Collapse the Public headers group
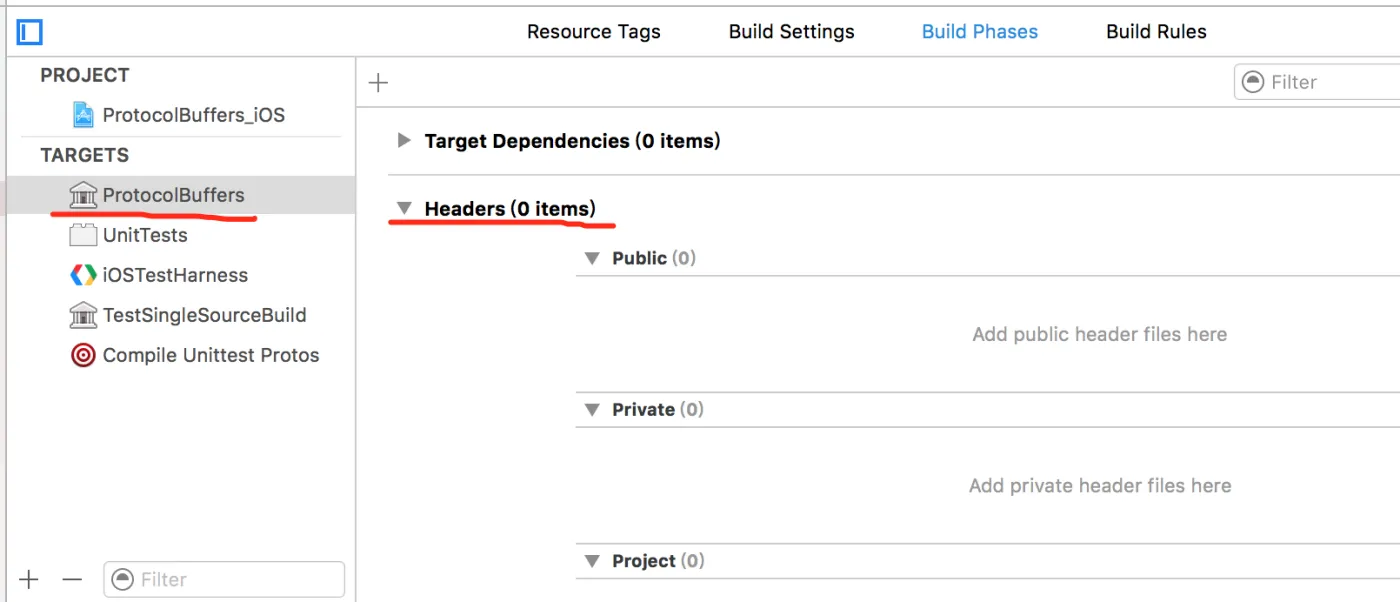1400x602 pixels. [x=592, y=258]
